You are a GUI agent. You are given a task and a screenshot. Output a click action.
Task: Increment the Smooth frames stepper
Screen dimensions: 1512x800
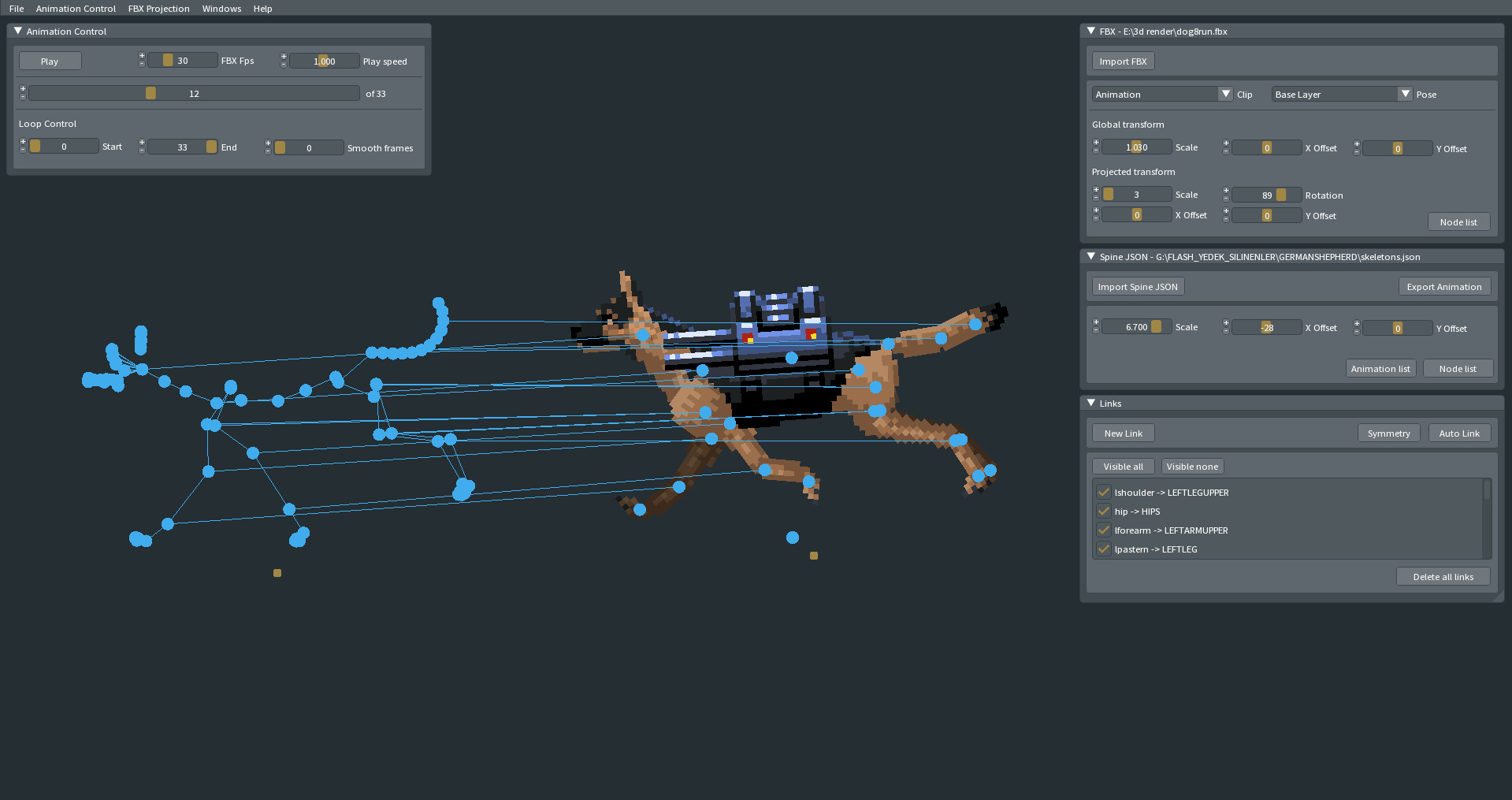click(x=267, y=143)
